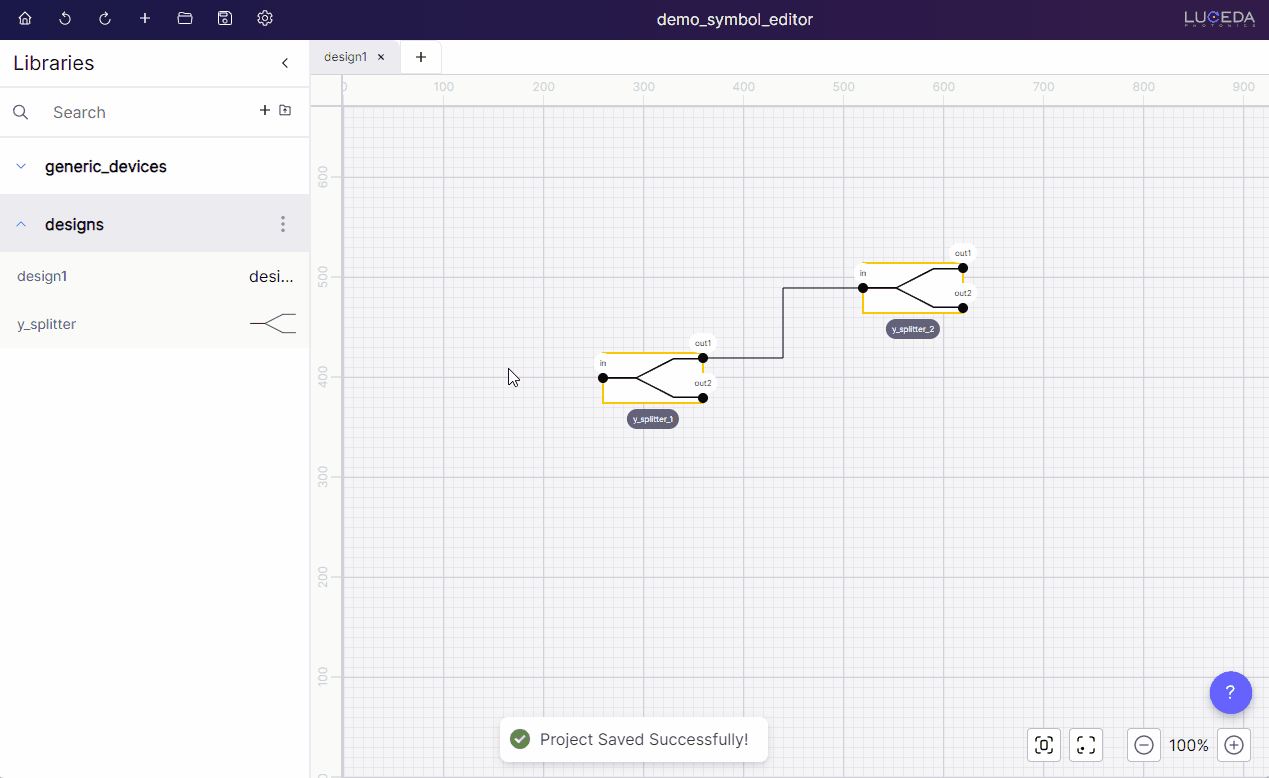Close the design1 tab
Viewport: 1269px width, 778px height.
pos(381,57)
